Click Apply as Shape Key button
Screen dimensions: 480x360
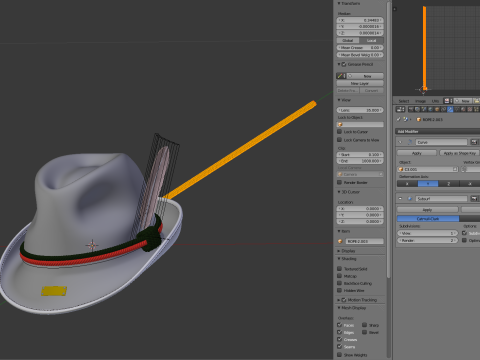pyautogui.click(x=459, y=153)
